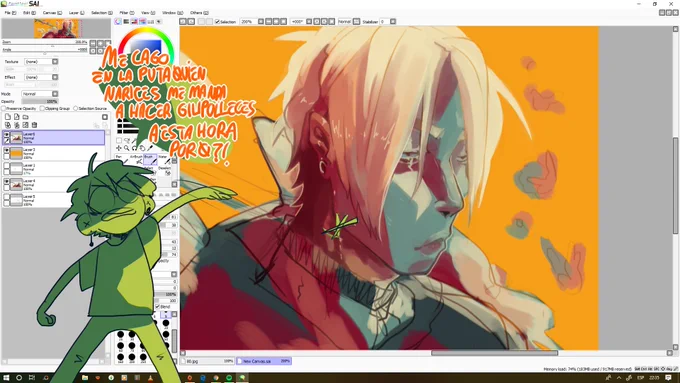
Task: Open the Layer menu
Action: click(76, 13)
